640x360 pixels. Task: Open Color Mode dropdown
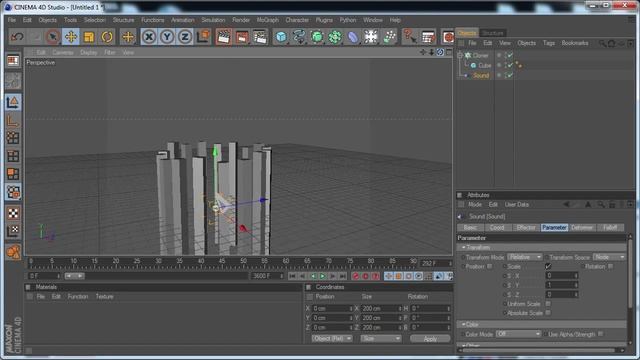click(x=518, y=334)
